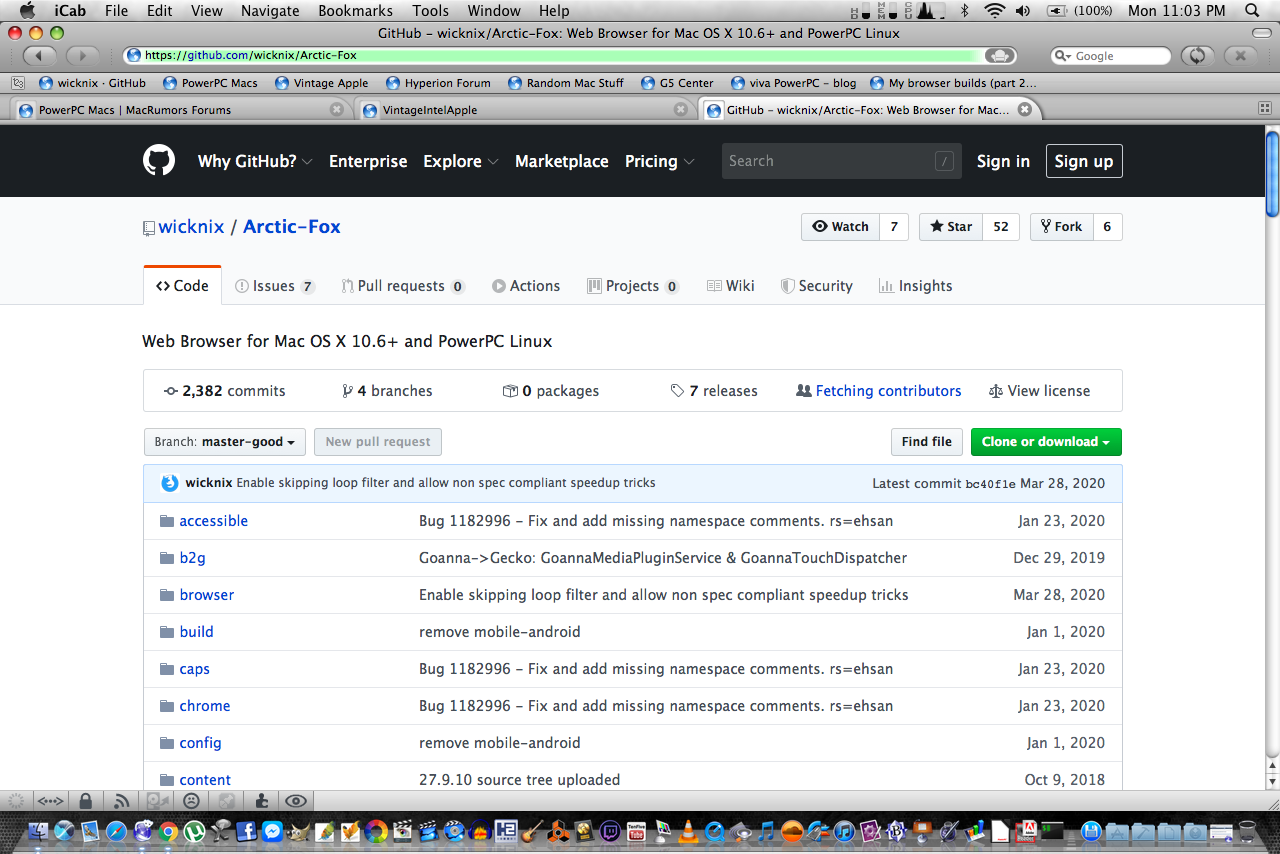Screen dimensions: 1280x854
Task: Expand the Why GitHub? dropdown
Action: pyautogui.click(x=255, y=161)
